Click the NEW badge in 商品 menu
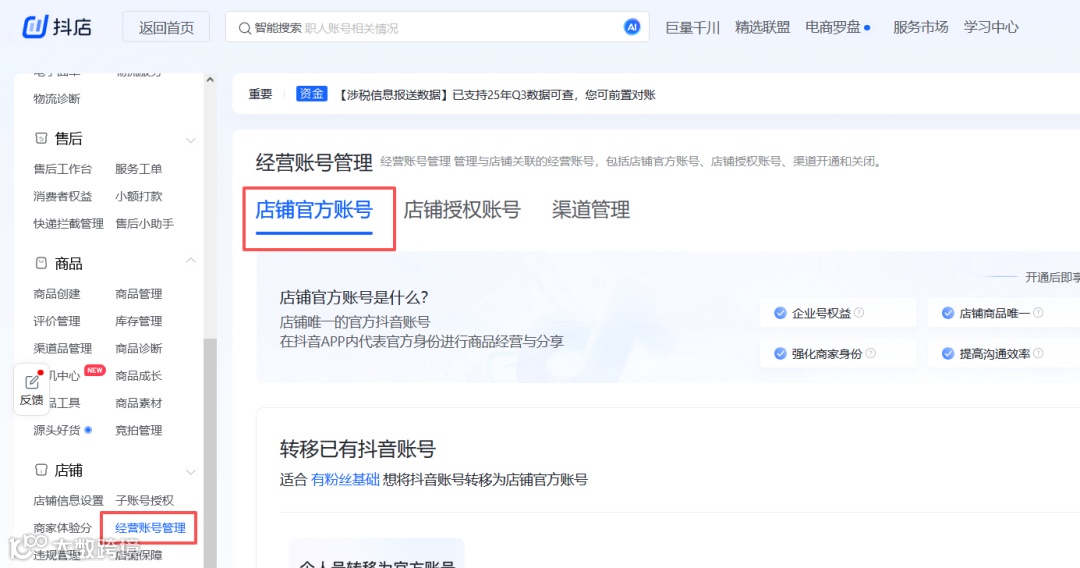This screenshot has width=1080, height=568. [x=94, y=370]
